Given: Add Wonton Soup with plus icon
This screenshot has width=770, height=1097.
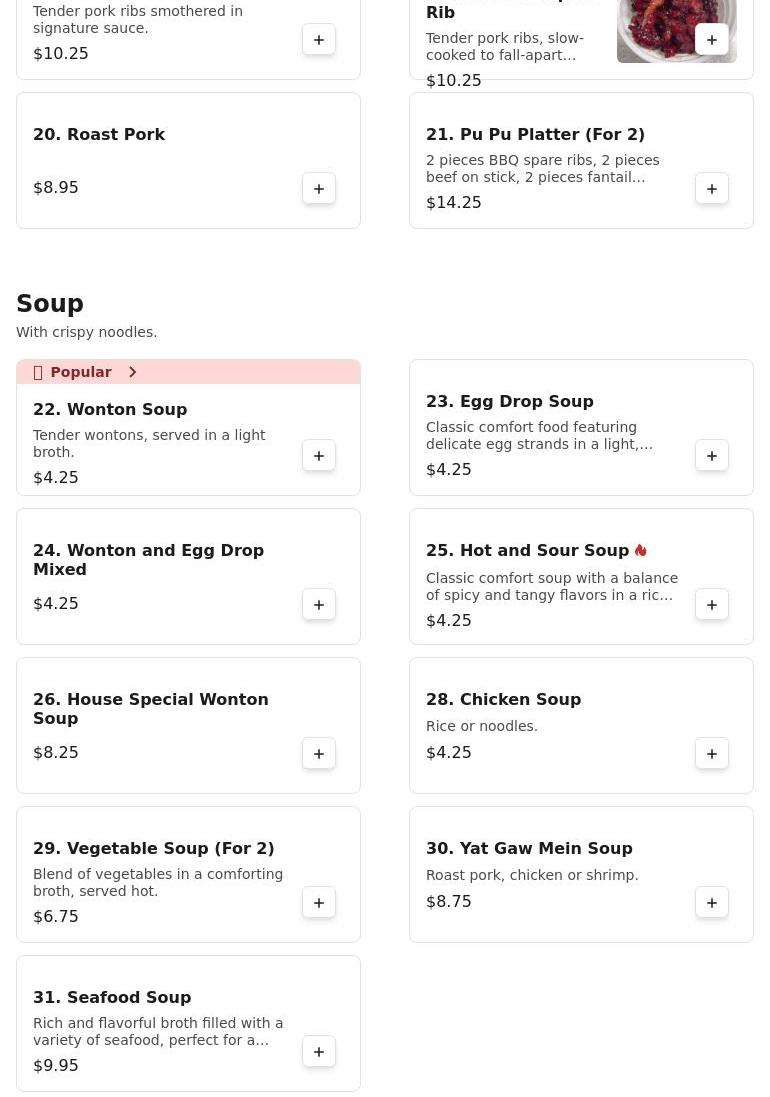Looking at the screenshot, I should [x=319, y=456].
